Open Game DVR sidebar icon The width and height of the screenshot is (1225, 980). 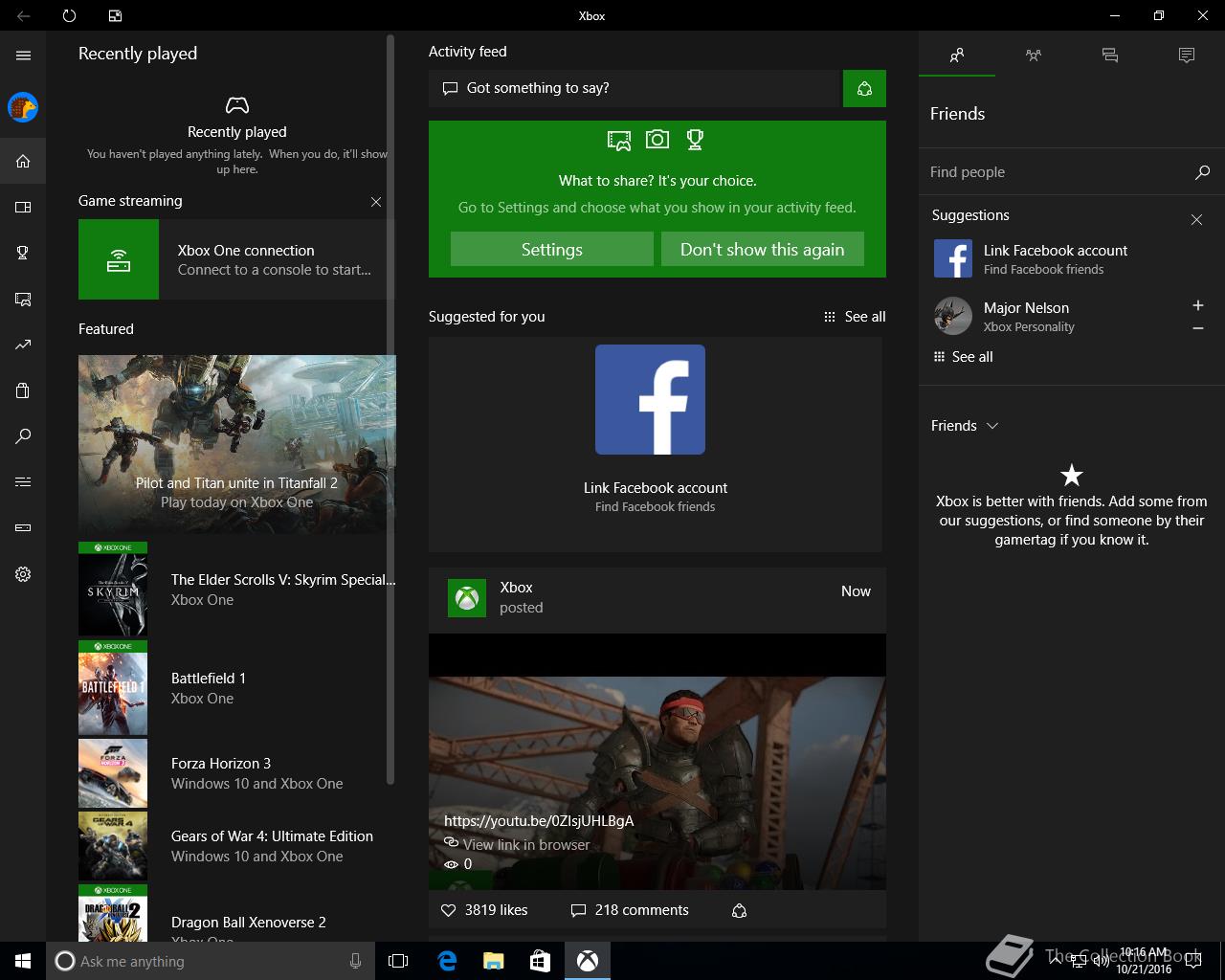pyautogui.click(x=23, y=299)
